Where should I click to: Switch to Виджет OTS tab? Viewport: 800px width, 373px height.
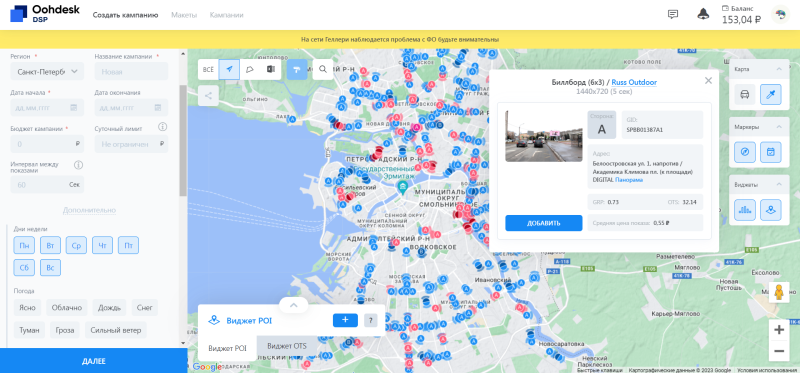point(287,346)
